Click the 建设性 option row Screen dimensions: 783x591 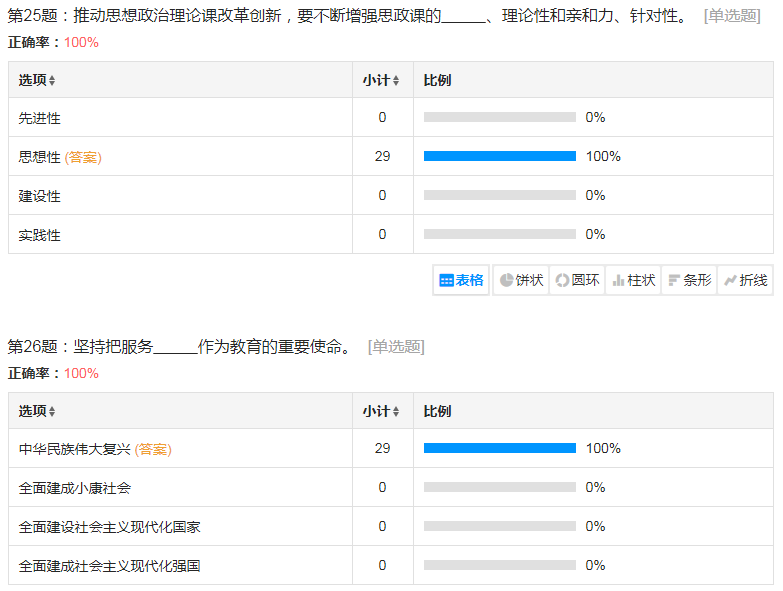(x=40, y=196)
